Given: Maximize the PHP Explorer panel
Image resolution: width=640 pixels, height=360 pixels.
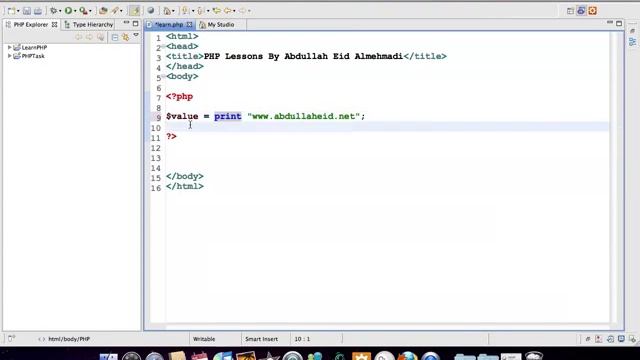Looking at the screenshot, I should [136, 24].
